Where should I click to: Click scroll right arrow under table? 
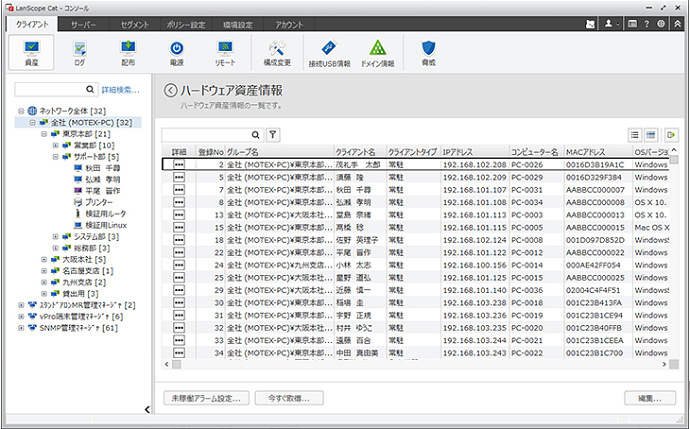(664, 364)
